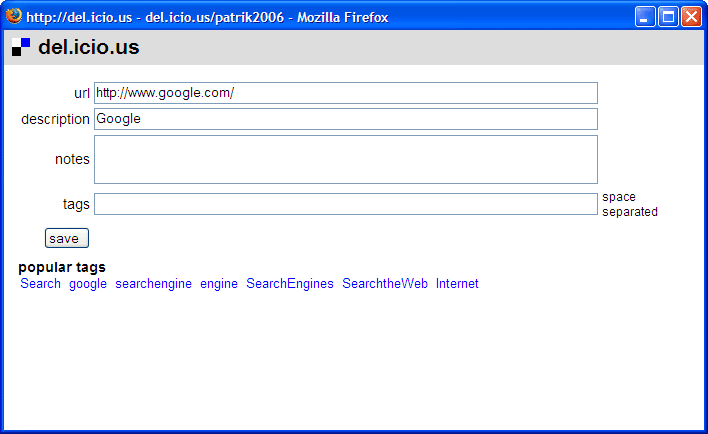Click the del.icio.us logo squares icon
Viewport: 708px width, 434px height.
(21, 47)
